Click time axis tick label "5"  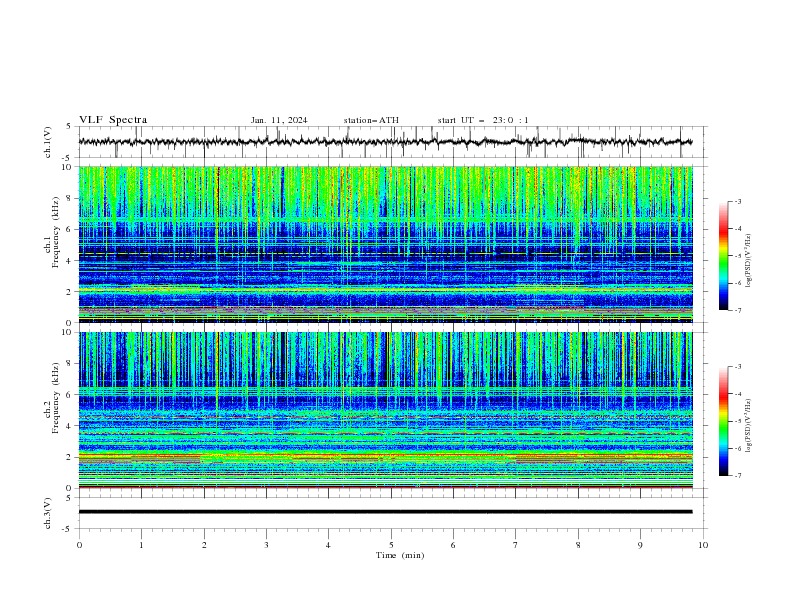pyautogui.click(x=391, y=545)
